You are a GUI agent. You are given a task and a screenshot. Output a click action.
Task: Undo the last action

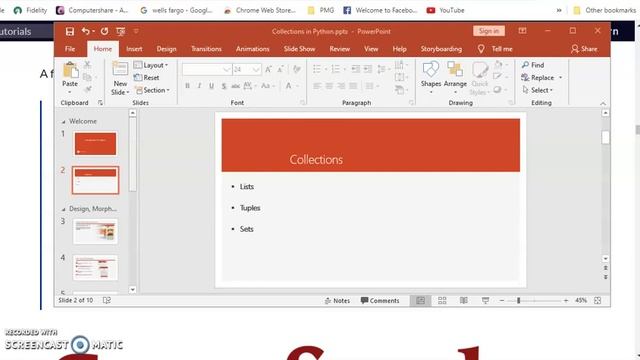pyautogui.click(x=85, y=31)
